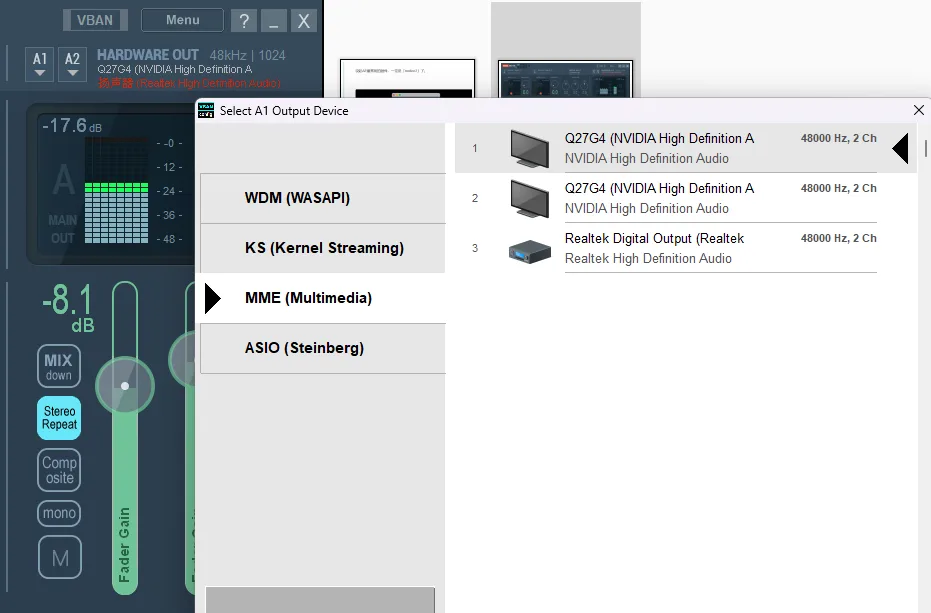The height and width of the screenshot is (613, 931).
Task: Click the gray button at dialog bottom
Action: pos(320,600)
